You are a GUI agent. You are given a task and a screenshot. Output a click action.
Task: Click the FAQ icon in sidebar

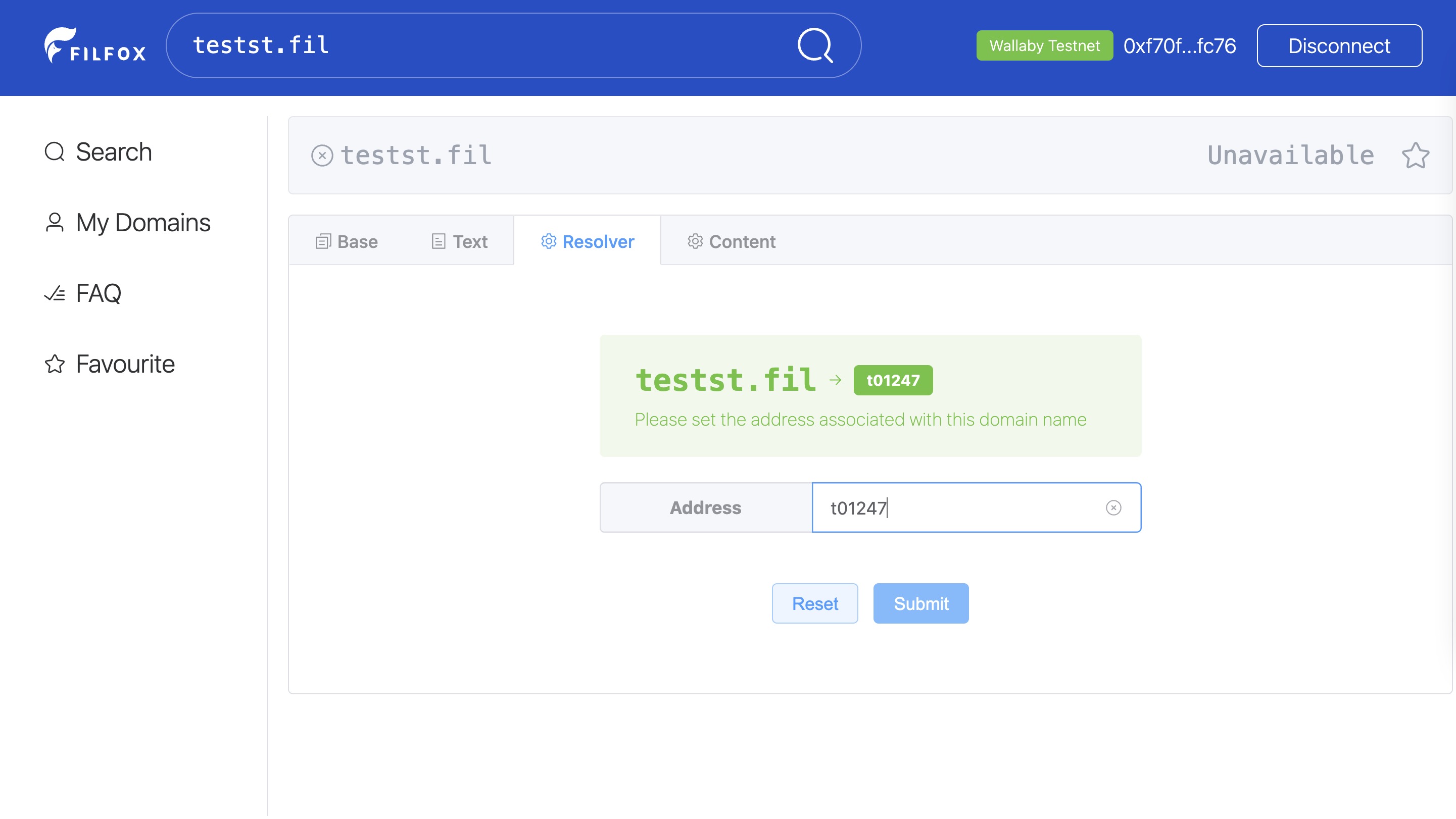coord(54,293)
